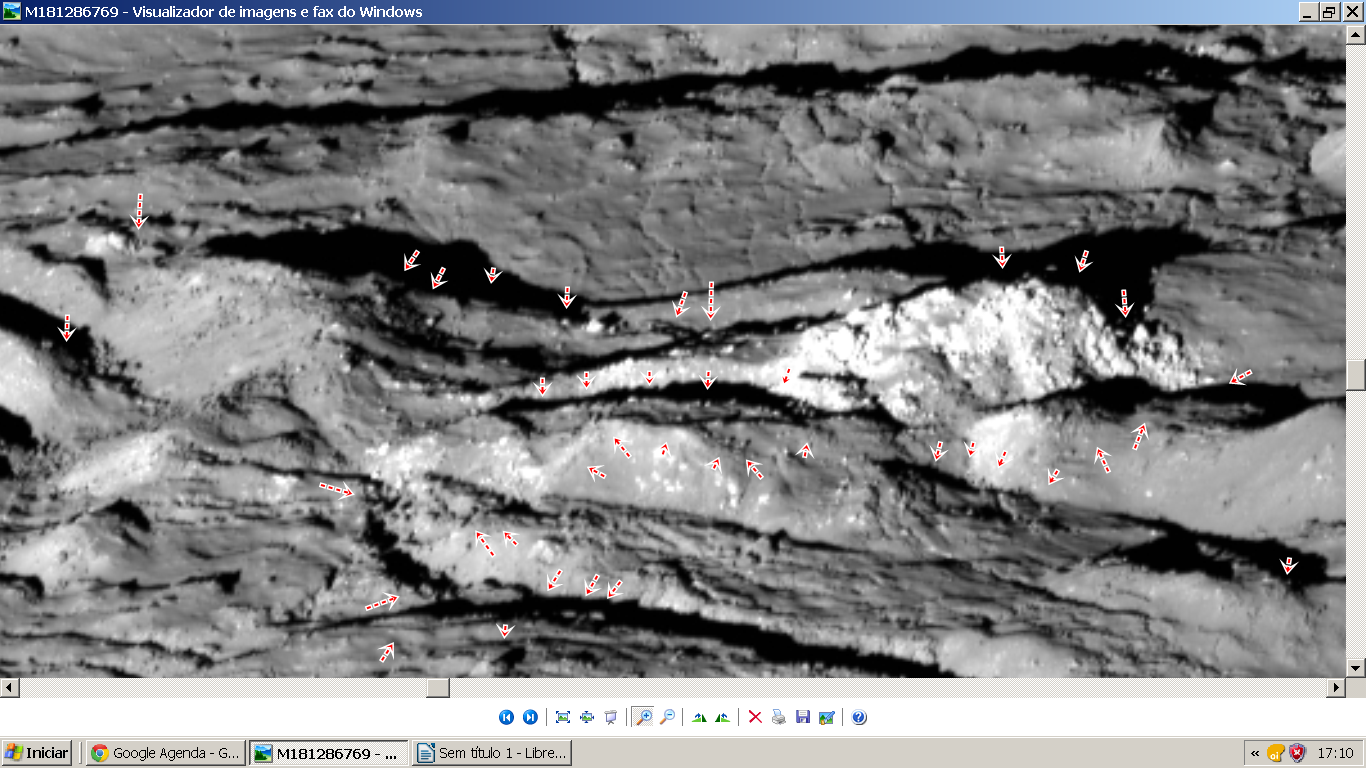Switch to Sem título 1 LibreOffice window
The width and height of the screenshot is (1366, 768).
(x=491, y=753)
